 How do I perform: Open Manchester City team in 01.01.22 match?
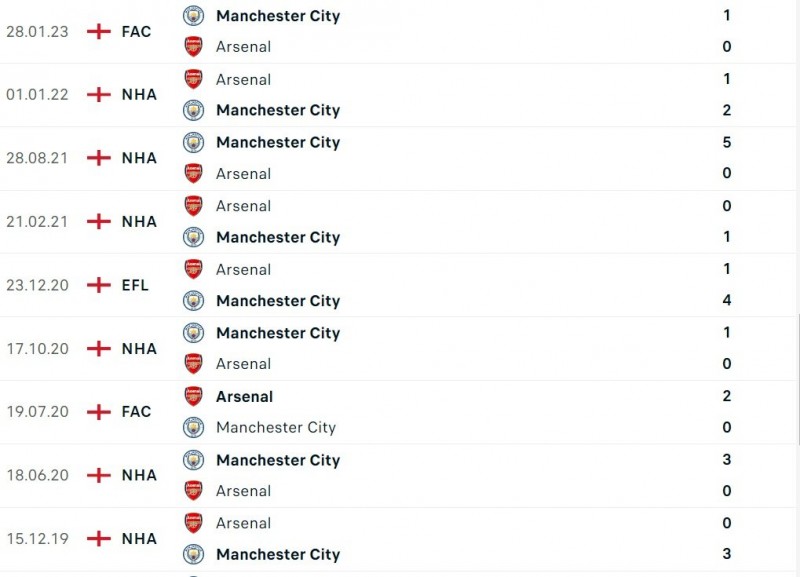pyautogui.click(x=278, y=110)
